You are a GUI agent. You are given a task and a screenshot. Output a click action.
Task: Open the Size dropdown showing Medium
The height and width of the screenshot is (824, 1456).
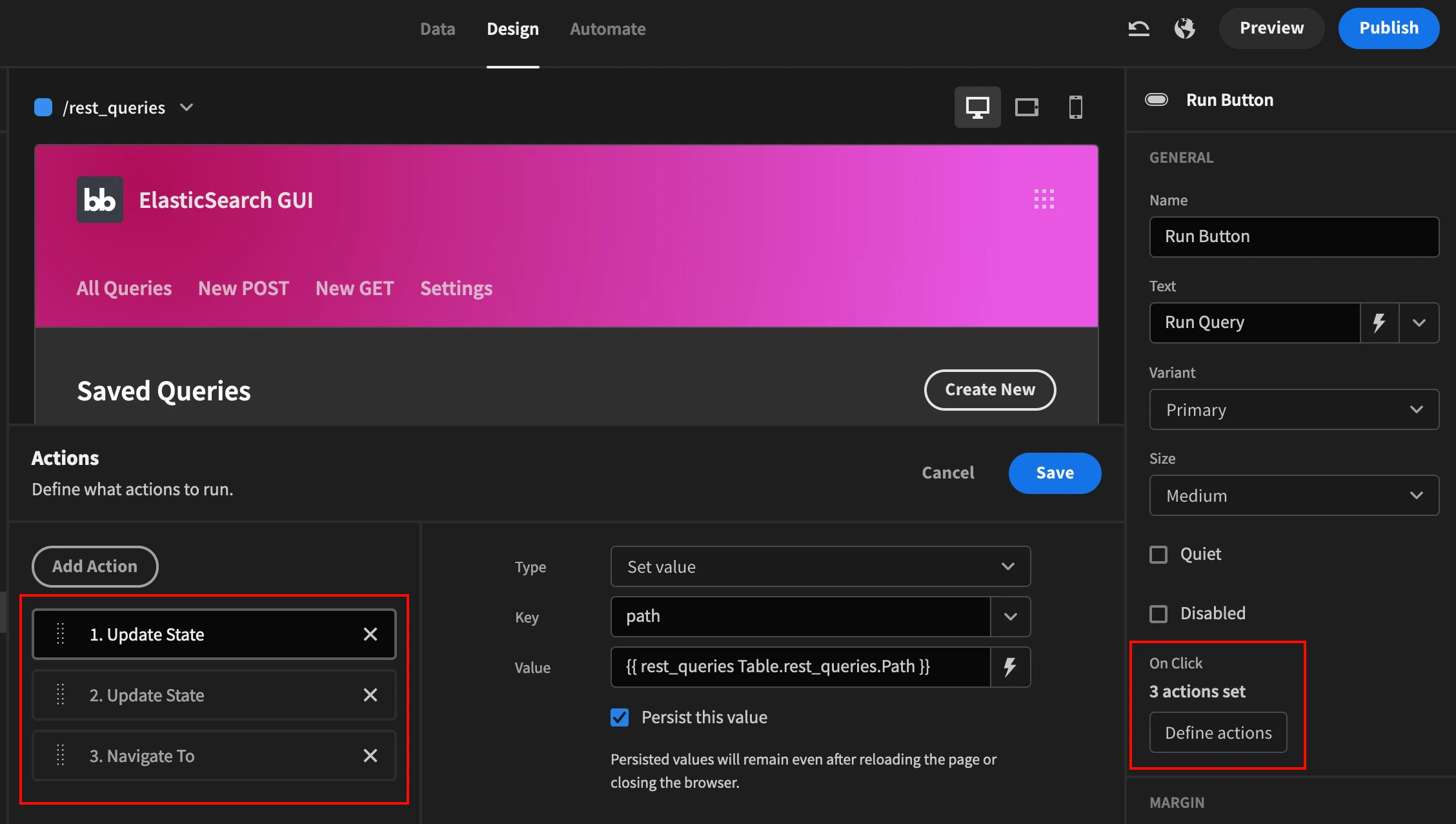[x=1294, y=495]
